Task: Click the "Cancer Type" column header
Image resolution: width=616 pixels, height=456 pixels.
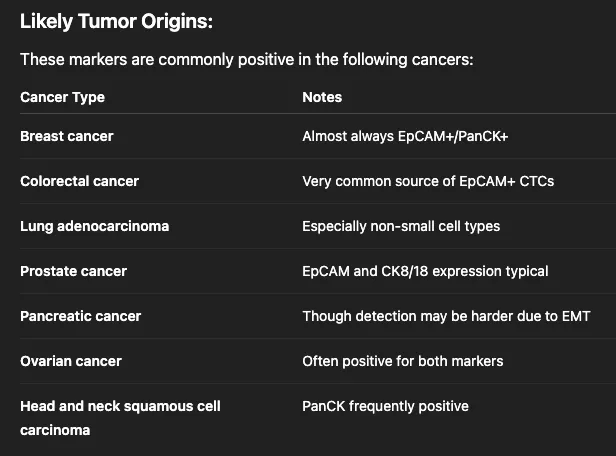Action: click(x=62, y=97)
